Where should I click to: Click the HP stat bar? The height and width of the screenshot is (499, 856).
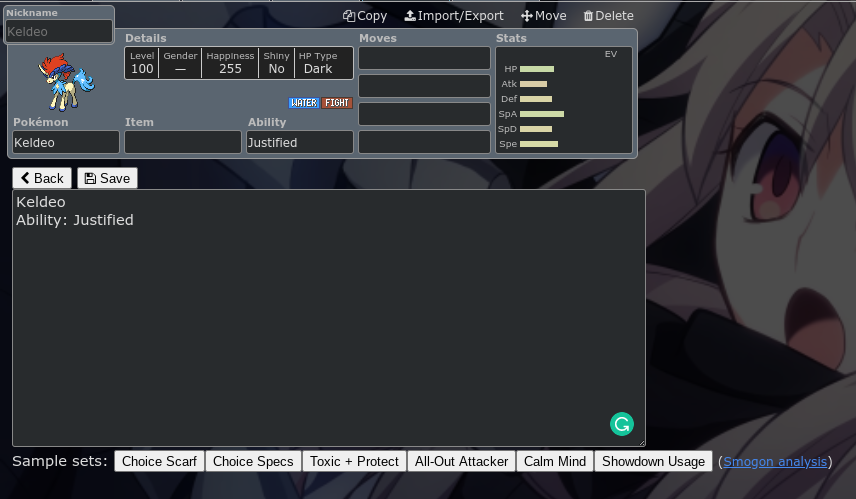[x=537, y=69]
